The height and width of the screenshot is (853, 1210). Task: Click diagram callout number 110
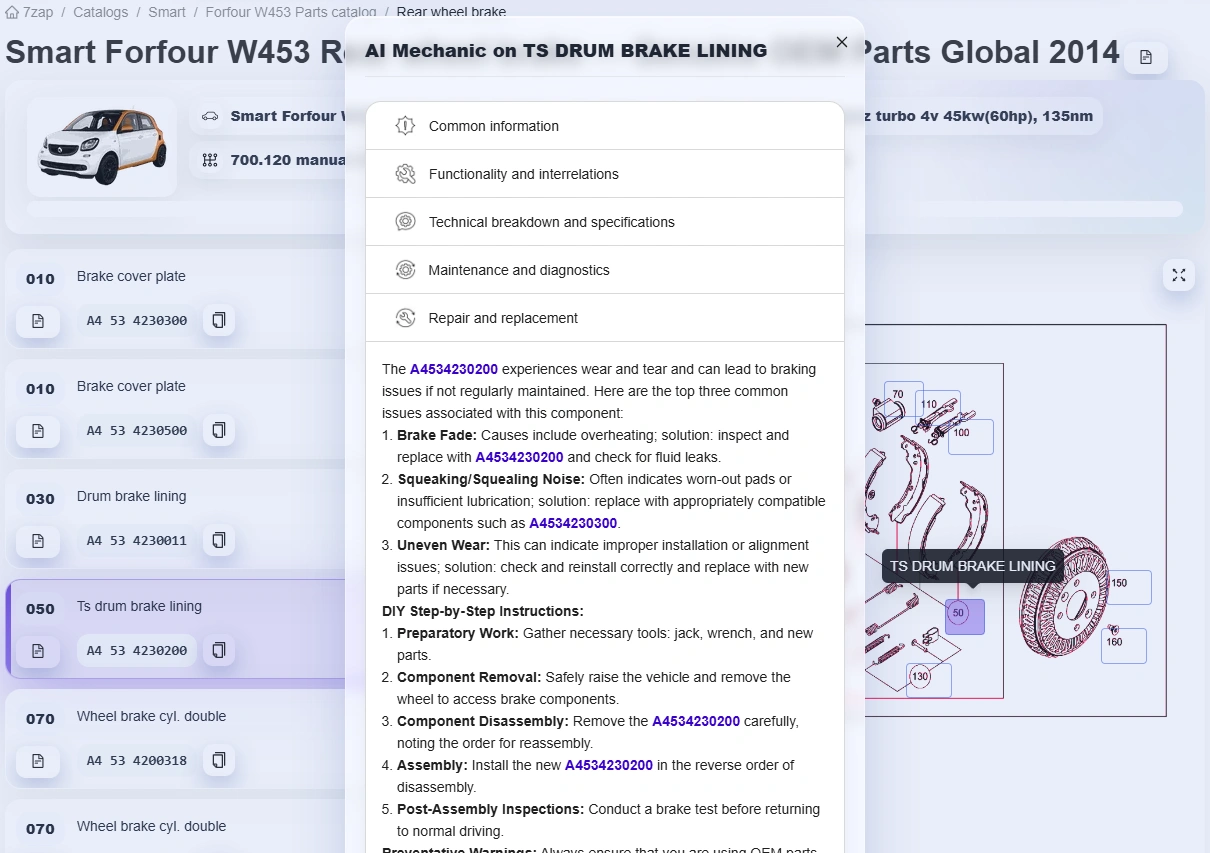point(937,407)
